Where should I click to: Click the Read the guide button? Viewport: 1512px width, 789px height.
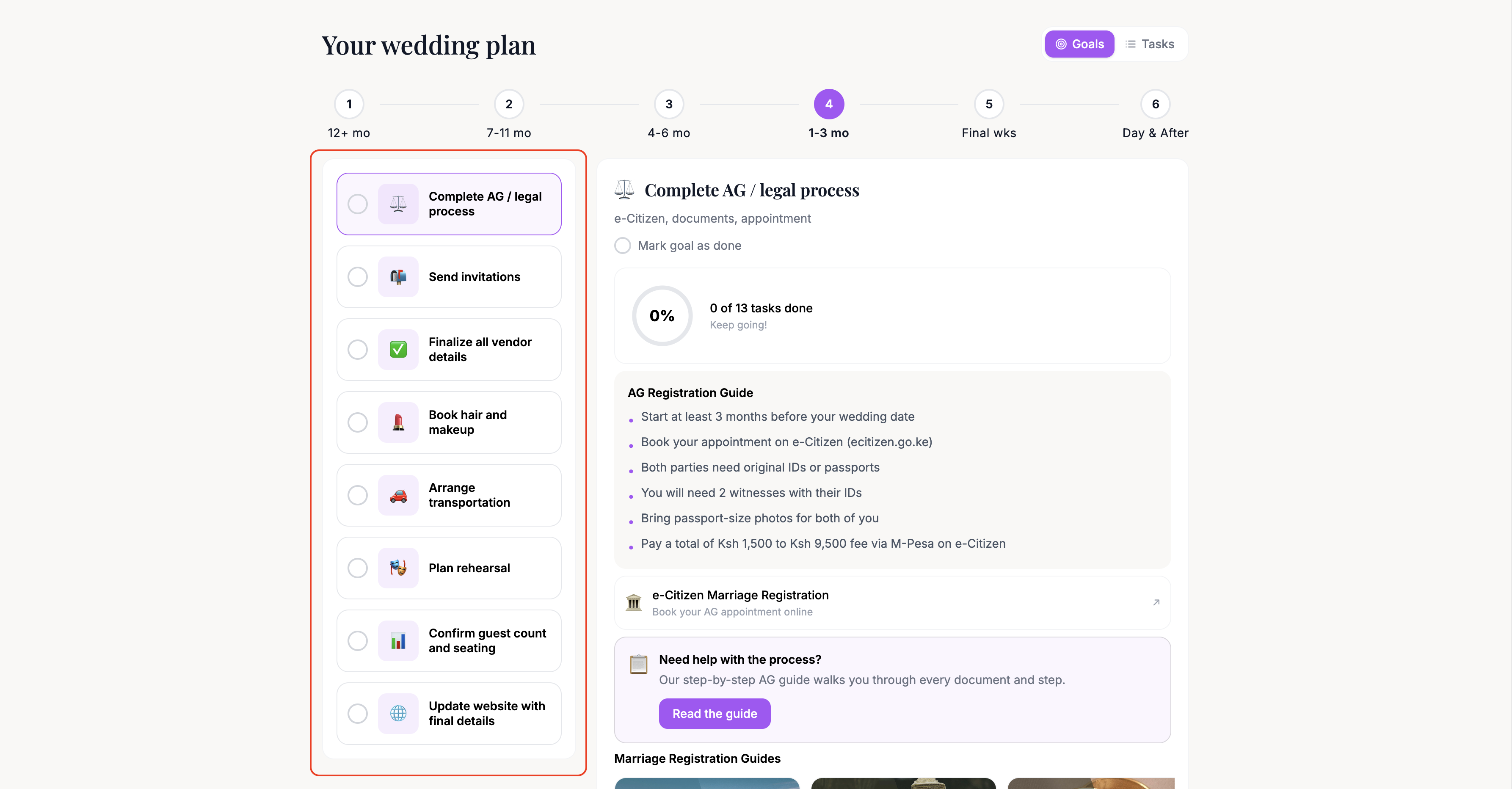(715, 713)
